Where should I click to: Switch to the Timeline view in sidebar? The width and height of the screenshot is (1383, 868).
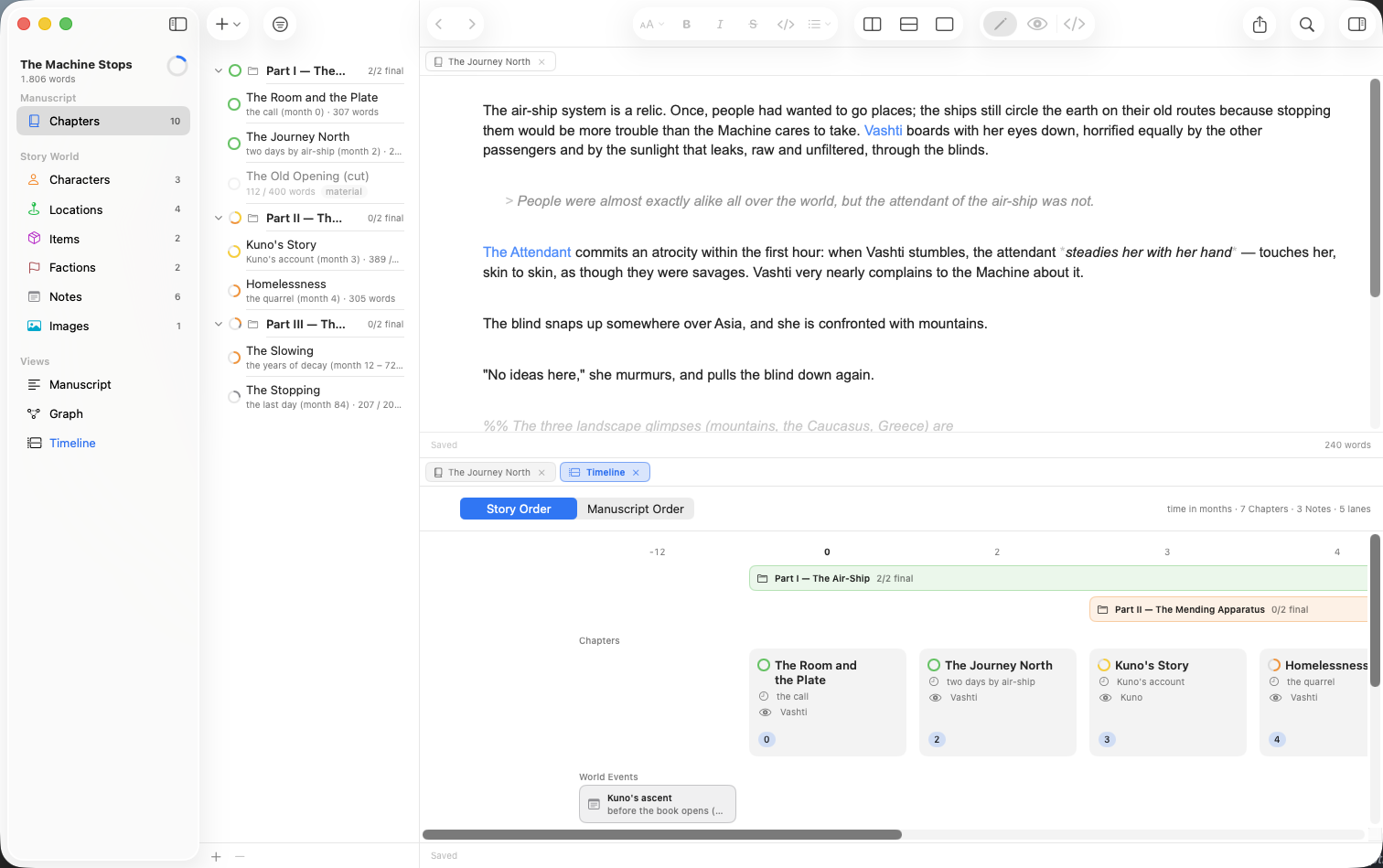[103, 444]
